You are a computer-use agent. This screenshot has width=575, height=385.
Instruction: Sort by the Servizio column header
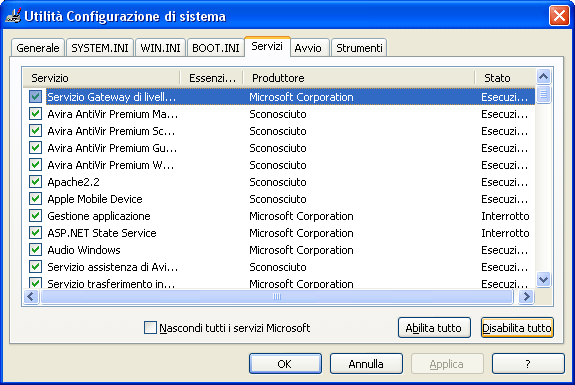[102, 78]
